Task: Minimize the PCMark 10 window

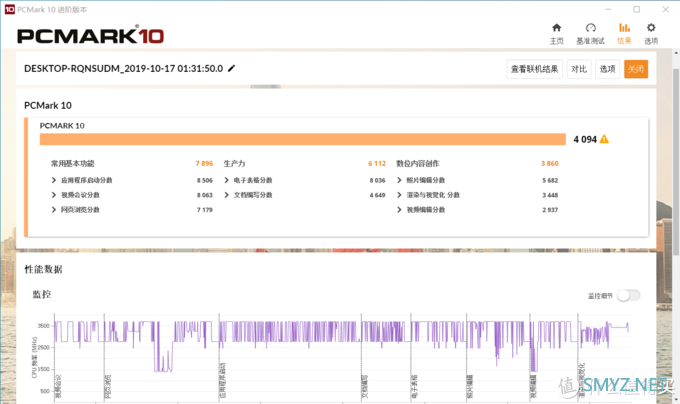Action: pyautogui.click(x=608, y=9)
